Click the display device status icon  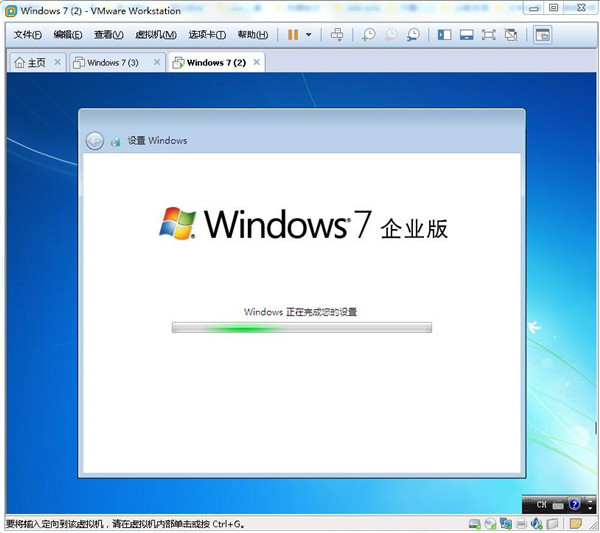[x=552, y=523]
